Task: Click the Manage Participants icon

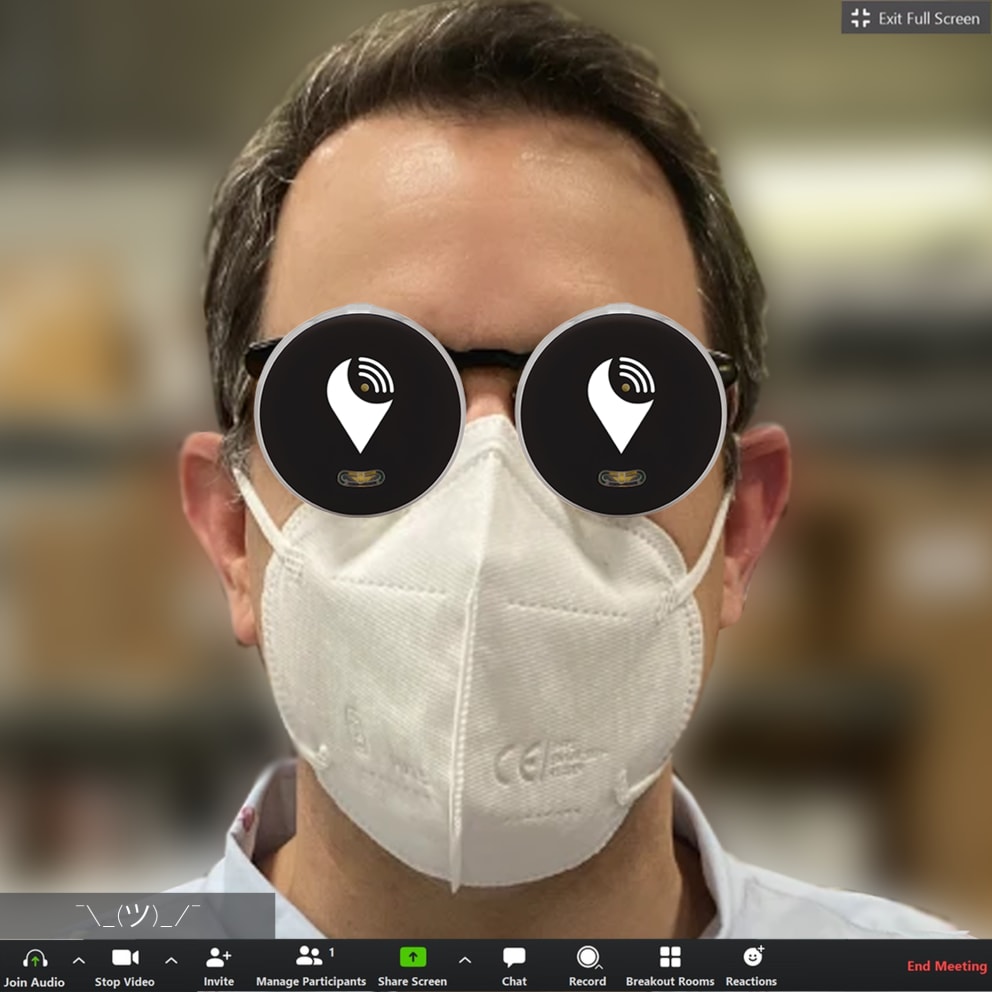Action: pyautogui.click(x=310, y=957)
